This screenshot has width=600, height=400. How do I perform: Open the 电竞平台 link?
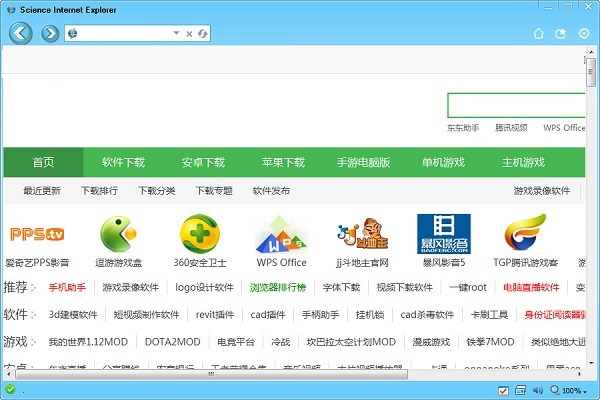pos(236,342)
